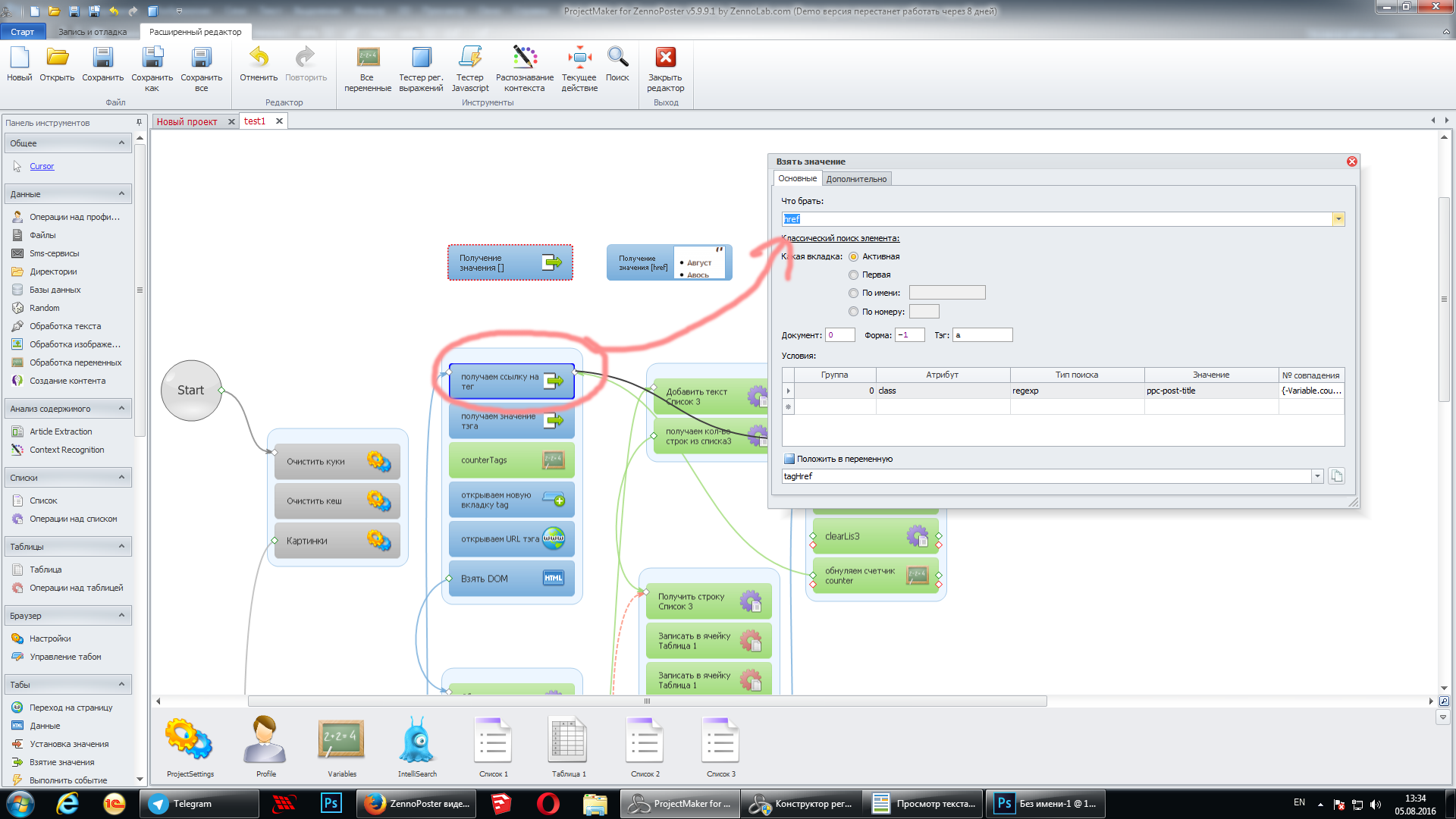
Task: Select Основные tab in dialog
Action: point(797,178)
